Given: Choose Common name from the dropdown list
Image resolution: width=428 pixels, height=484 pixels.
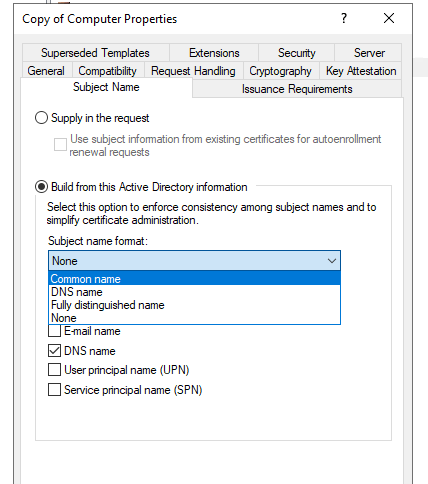Looking at the screenshot, I should [195, 279].
